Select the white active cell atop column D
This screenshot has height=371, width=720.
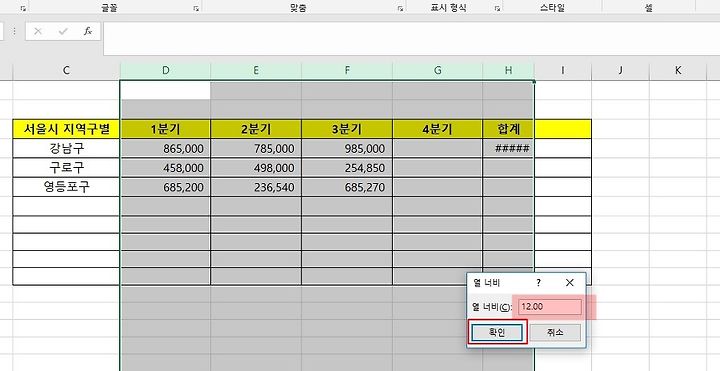(165, 90)
